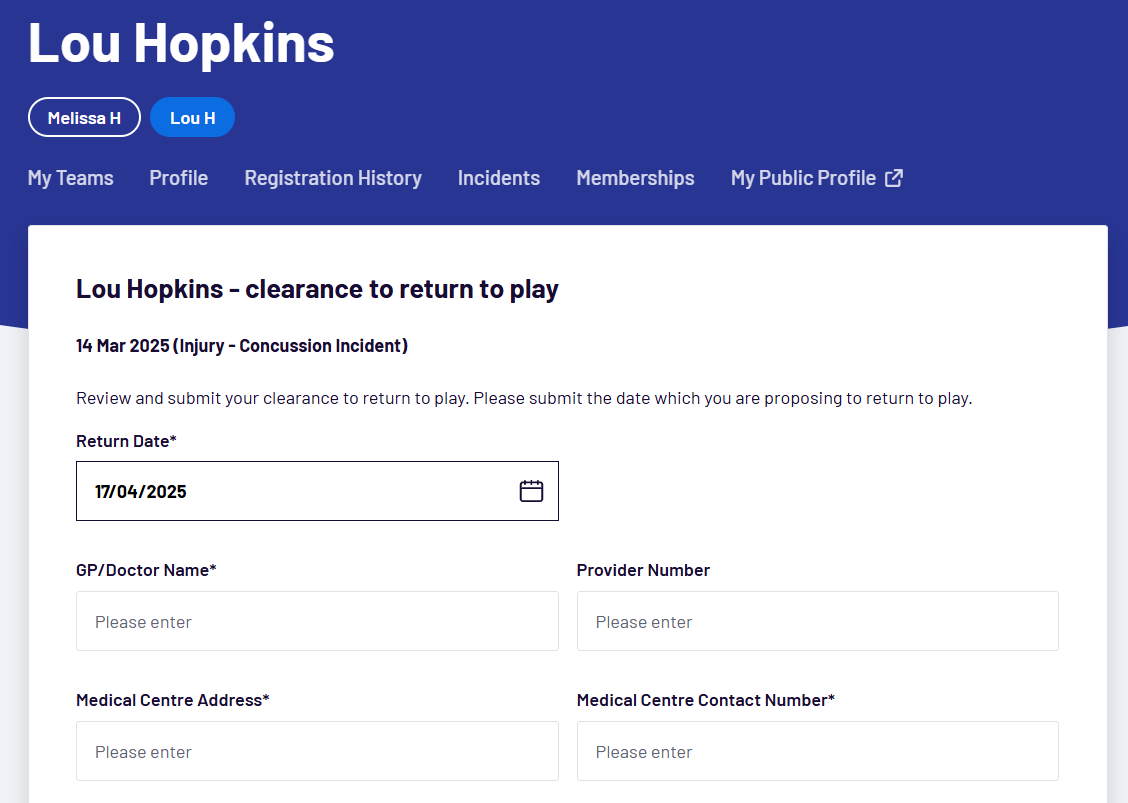Select the Medical Centre Address input box

coord(317,751)
